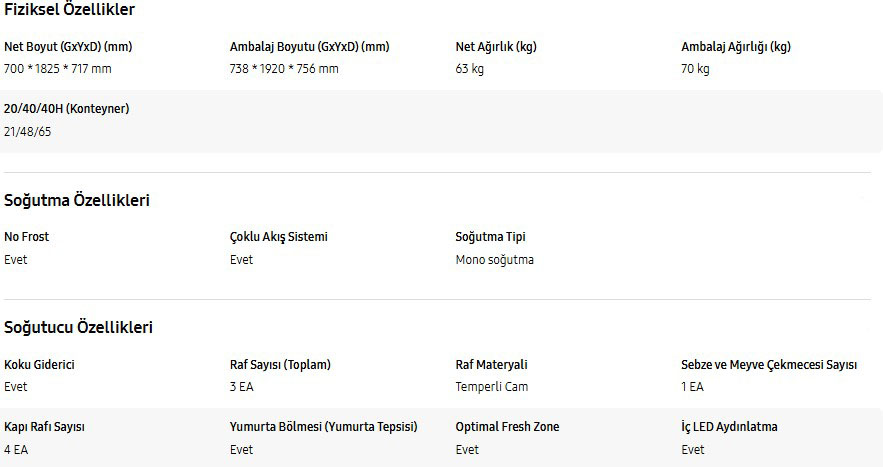
Task: Click the Temperli Cam value
Action: 492,387
